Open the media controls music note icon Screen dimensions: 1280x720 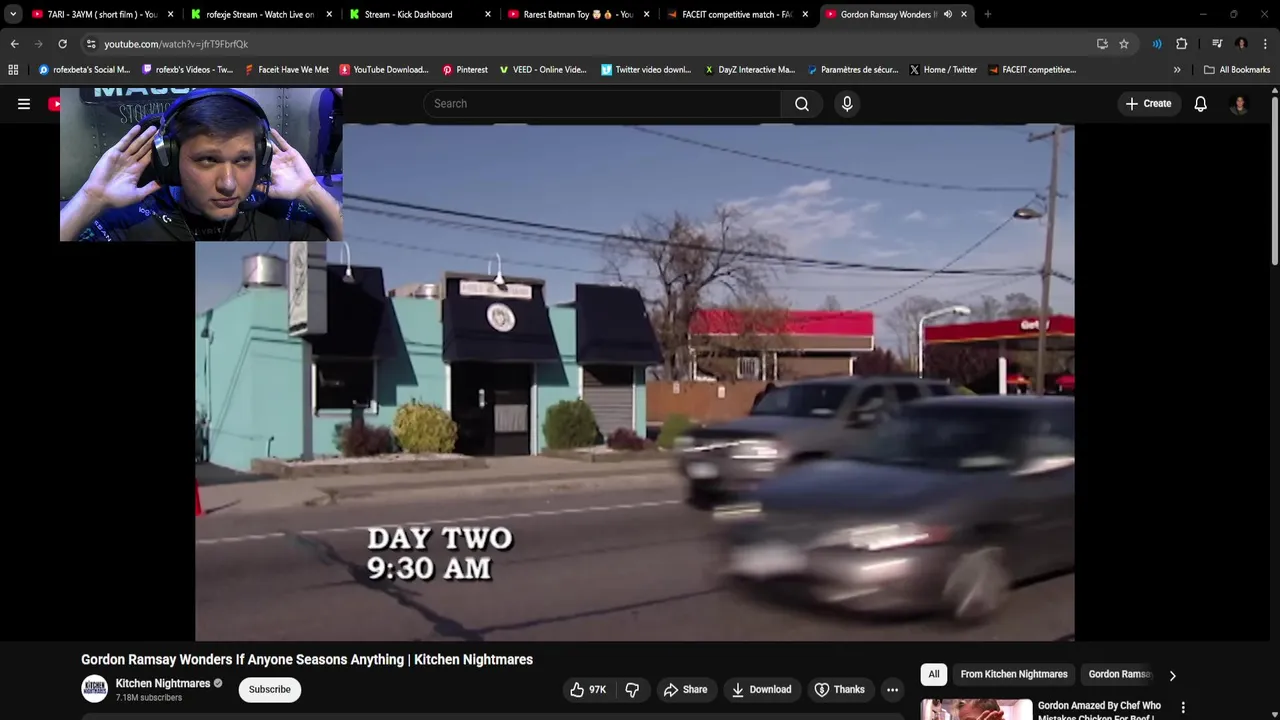point(1217,44)
